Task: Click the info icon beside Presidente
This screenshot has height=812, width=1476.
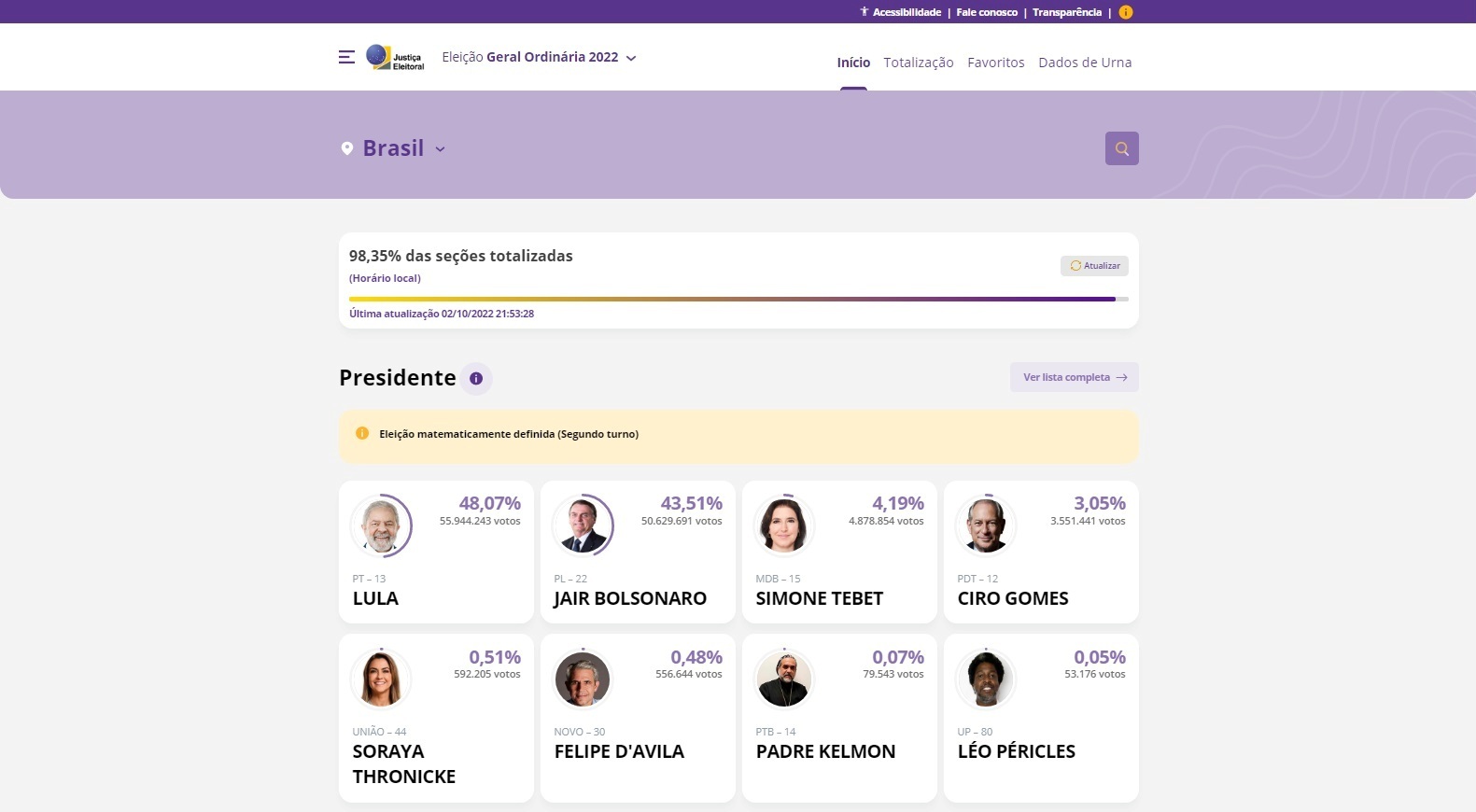Action: 476,379
